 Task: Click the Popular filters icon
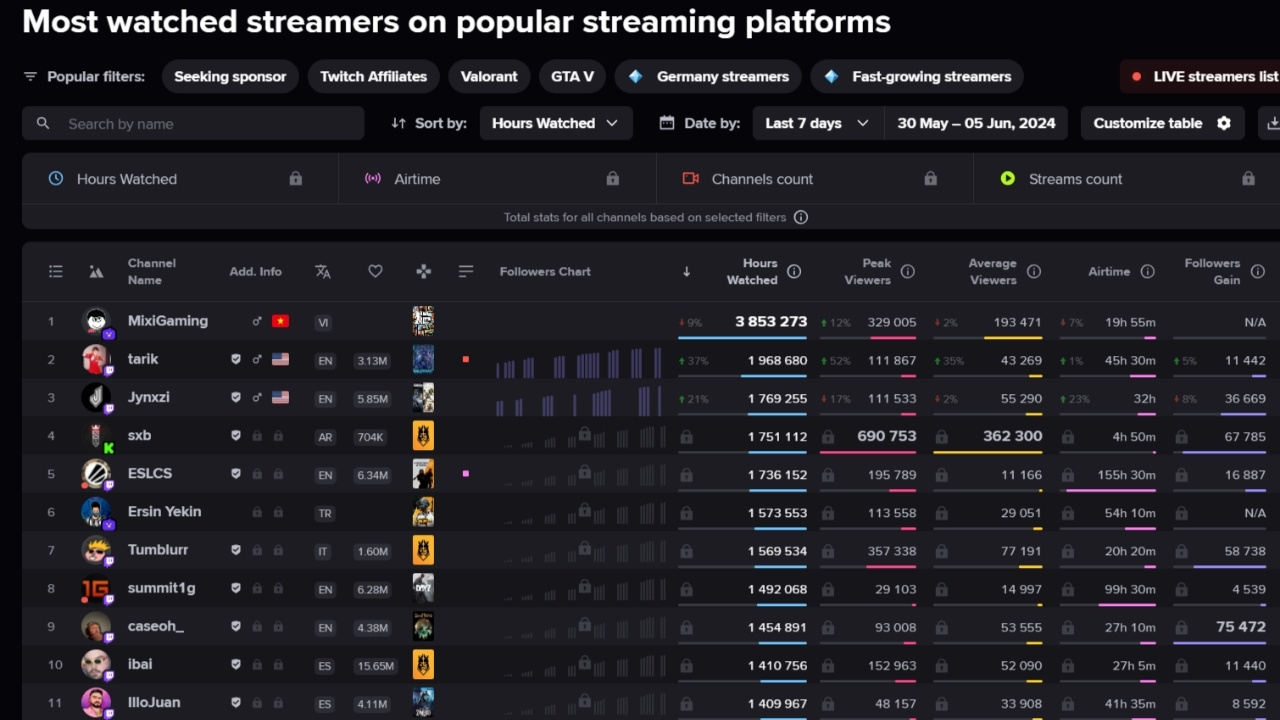click(x=30, y=77)
